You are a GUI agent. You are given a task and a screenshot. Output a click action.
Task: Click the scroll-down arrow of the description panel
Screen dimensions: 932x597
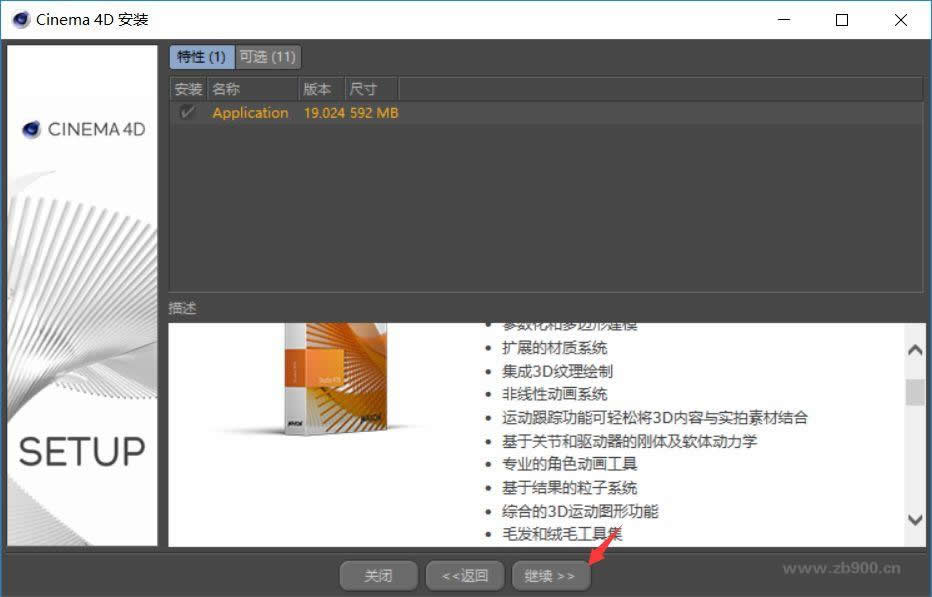(914, 519)
